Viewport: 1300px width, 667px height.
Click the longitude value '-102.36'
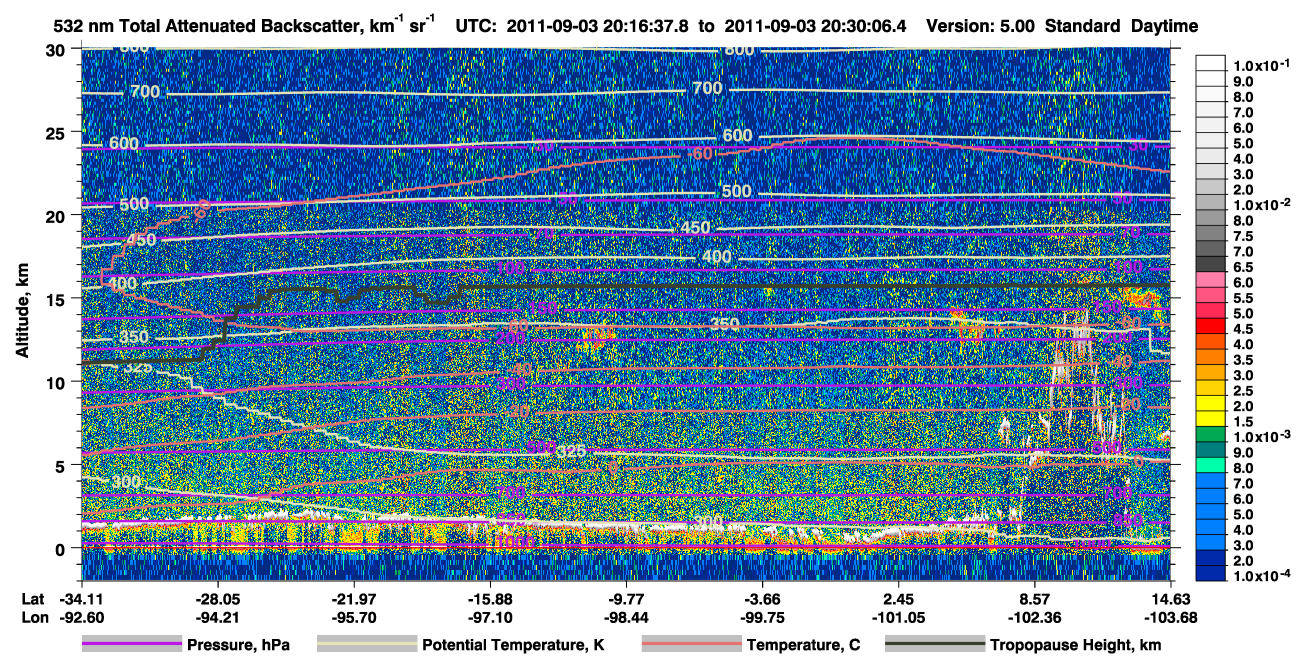(1035, 616)
